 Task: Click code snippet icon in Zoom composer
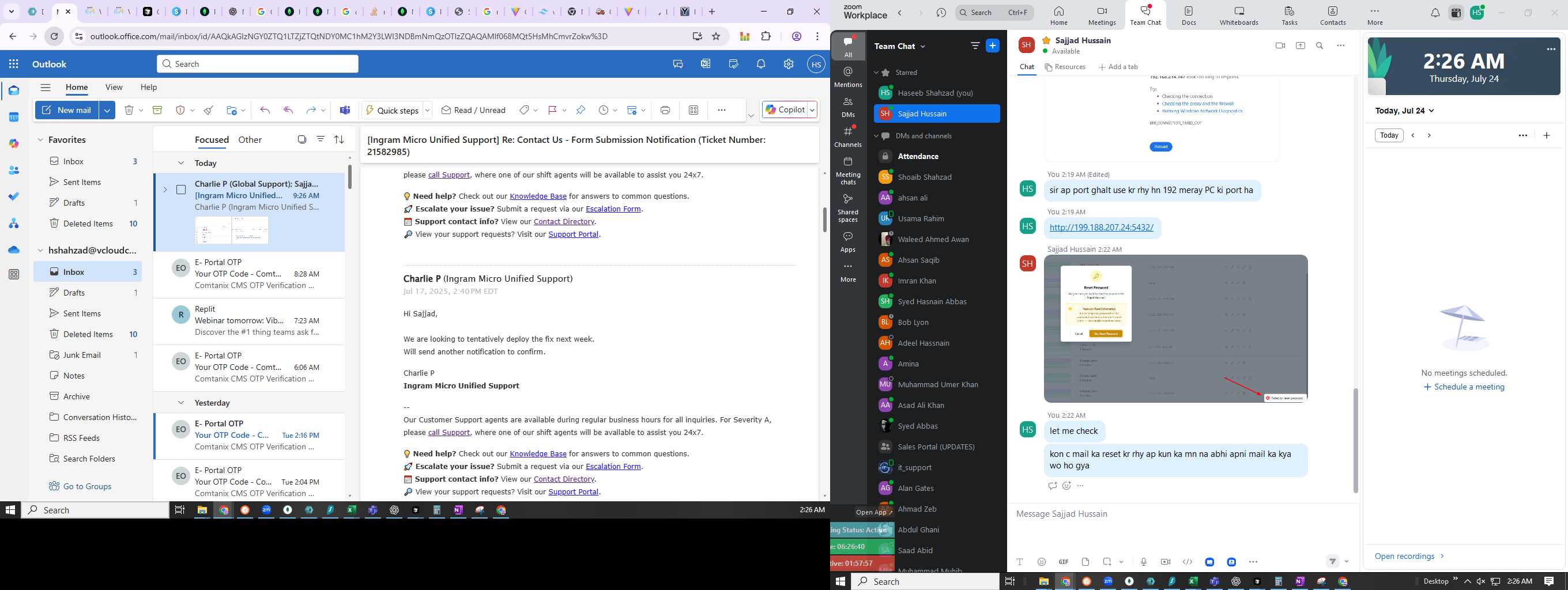[1187, 562]
